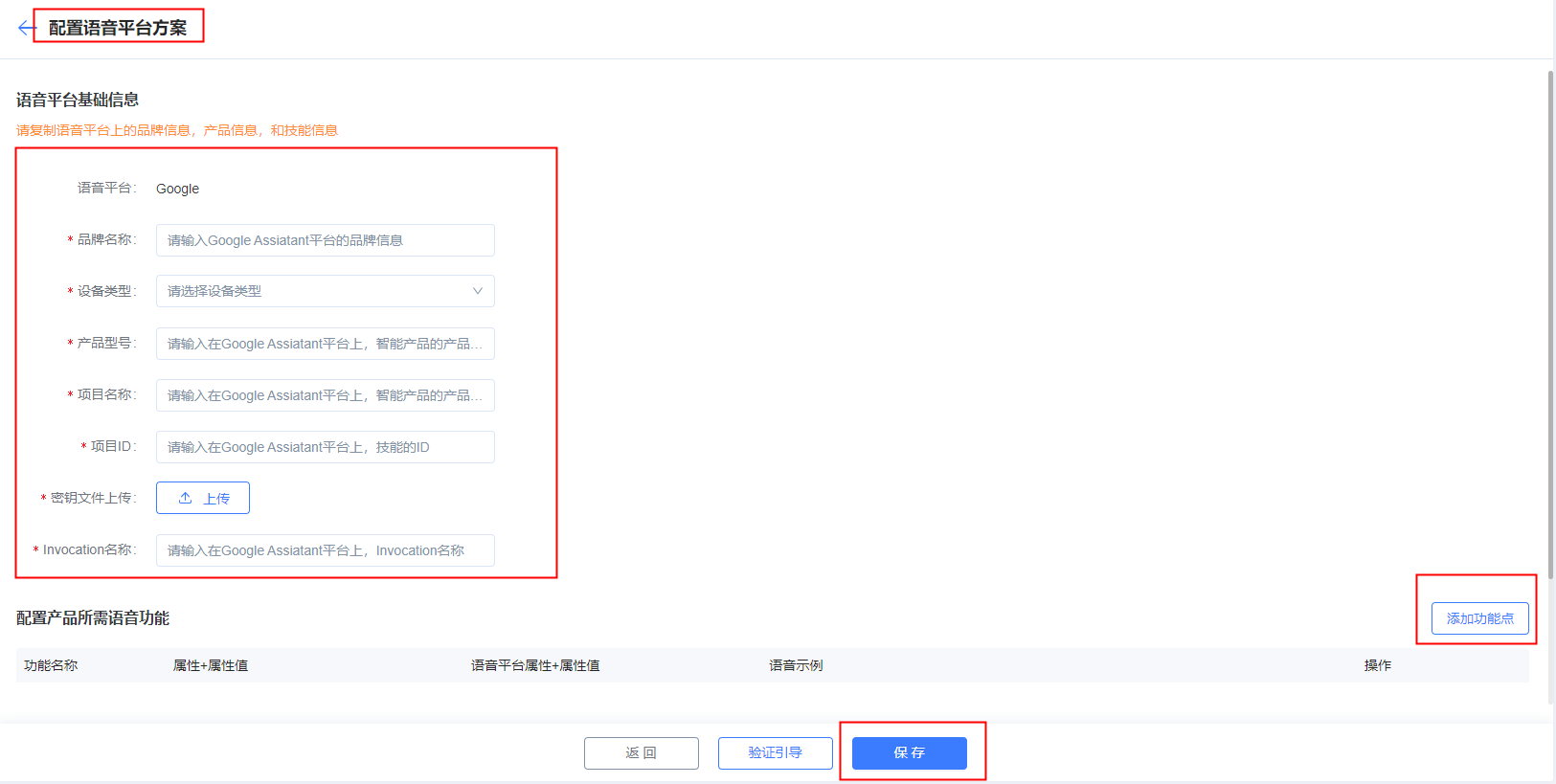This screenshot has height=784, width=1556.
Task: Click the page vertical scrollbar
Action: pyautogui.click(x=1550, y=325)
